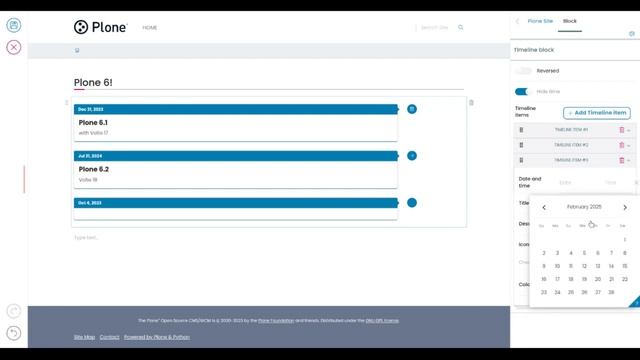
Task: Select February 5 in the calendar
Action: click(x=584, y=253)
